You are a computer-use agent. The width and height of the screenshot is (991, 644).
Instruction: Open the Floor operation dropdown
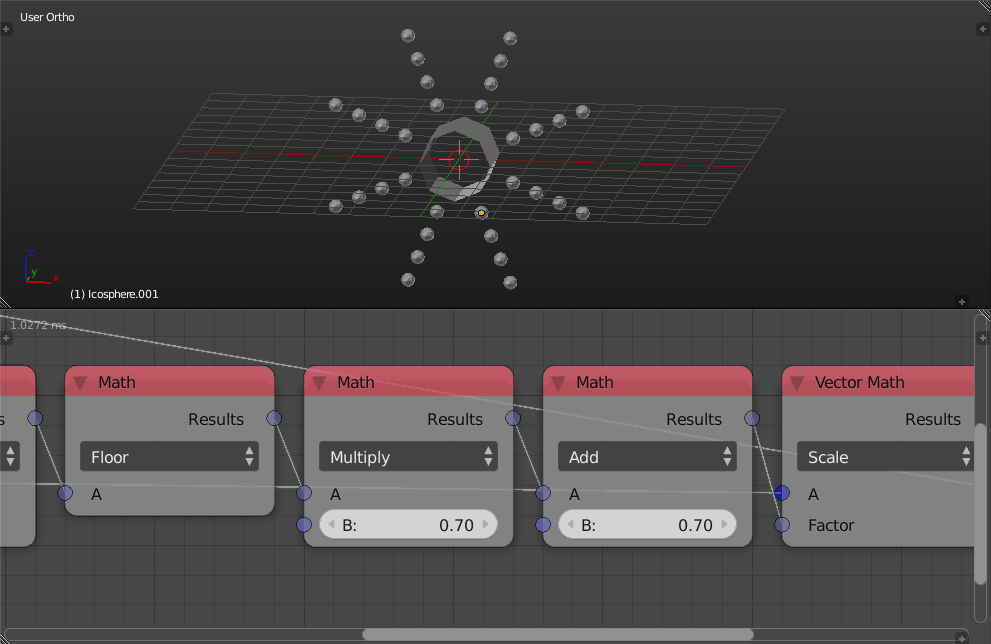click(169, 456)
